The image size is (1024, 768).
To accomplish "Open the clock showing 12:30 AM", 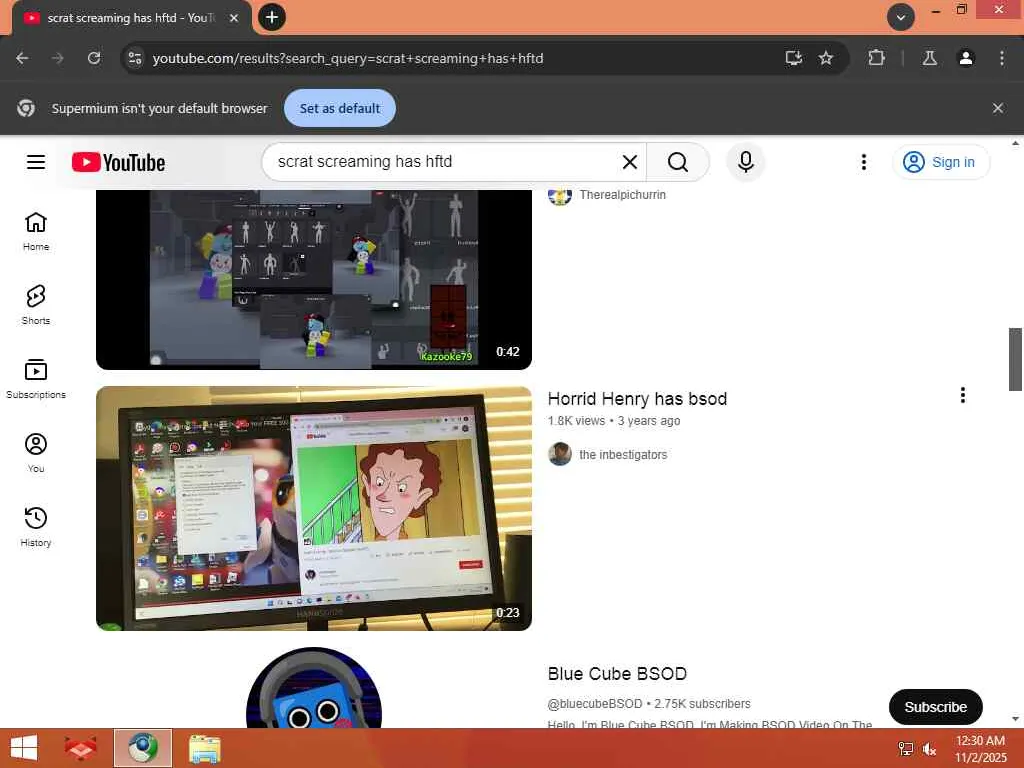I will click(980, 748).
